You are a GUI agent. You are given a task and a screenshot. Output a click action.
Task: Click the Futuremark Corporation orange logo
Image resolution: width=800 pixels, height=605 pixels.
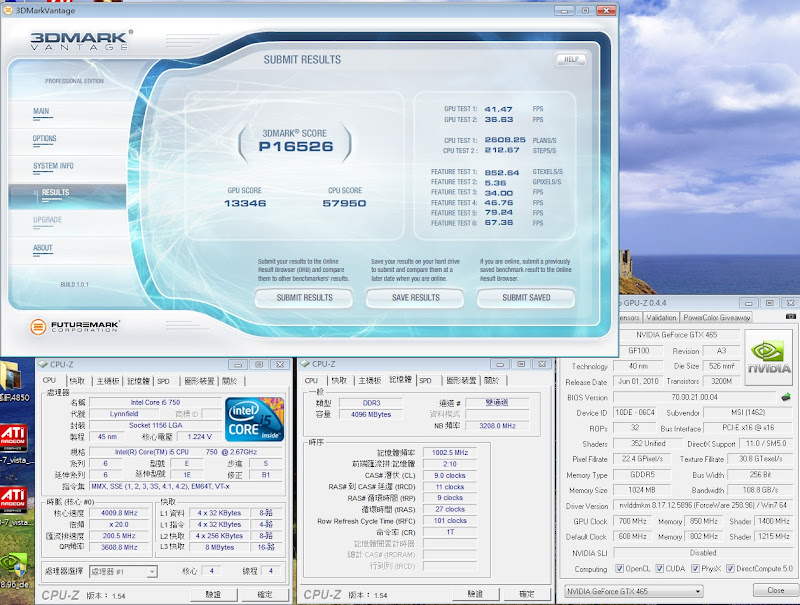pyautogui.click(x=38, y=326)
